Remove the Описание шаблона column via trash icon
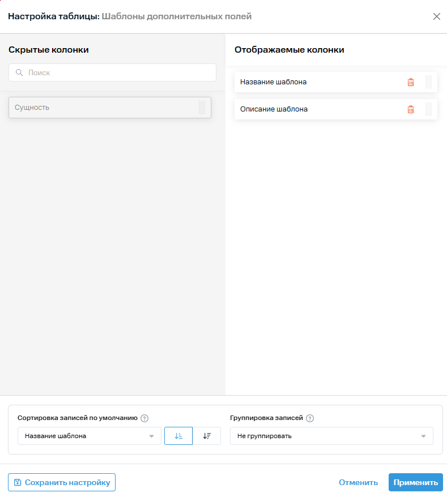The width and height of the screenshot is (447, 497). click(411, 109)
